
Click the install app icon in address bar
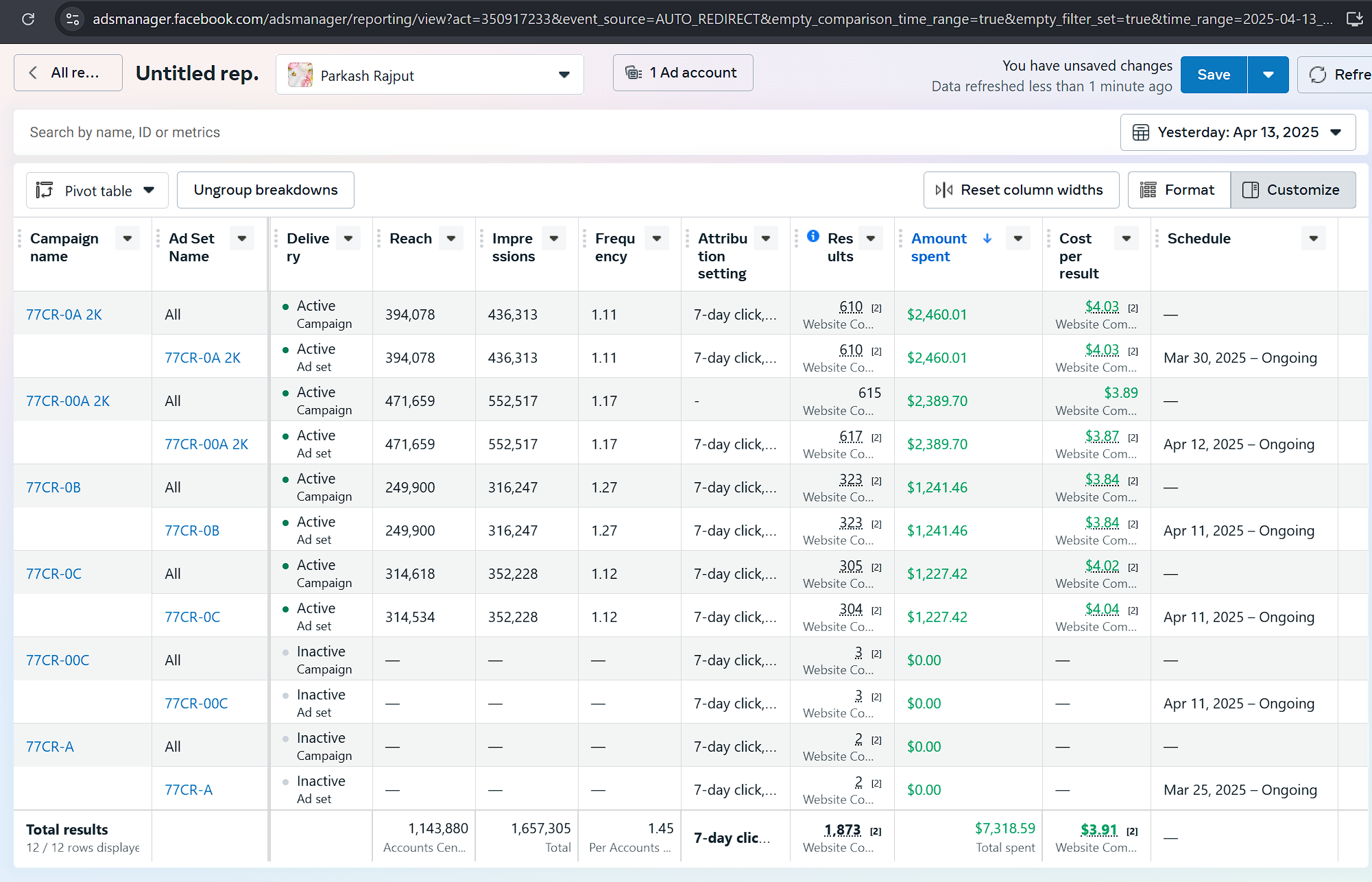click(x=1354, y=19)
